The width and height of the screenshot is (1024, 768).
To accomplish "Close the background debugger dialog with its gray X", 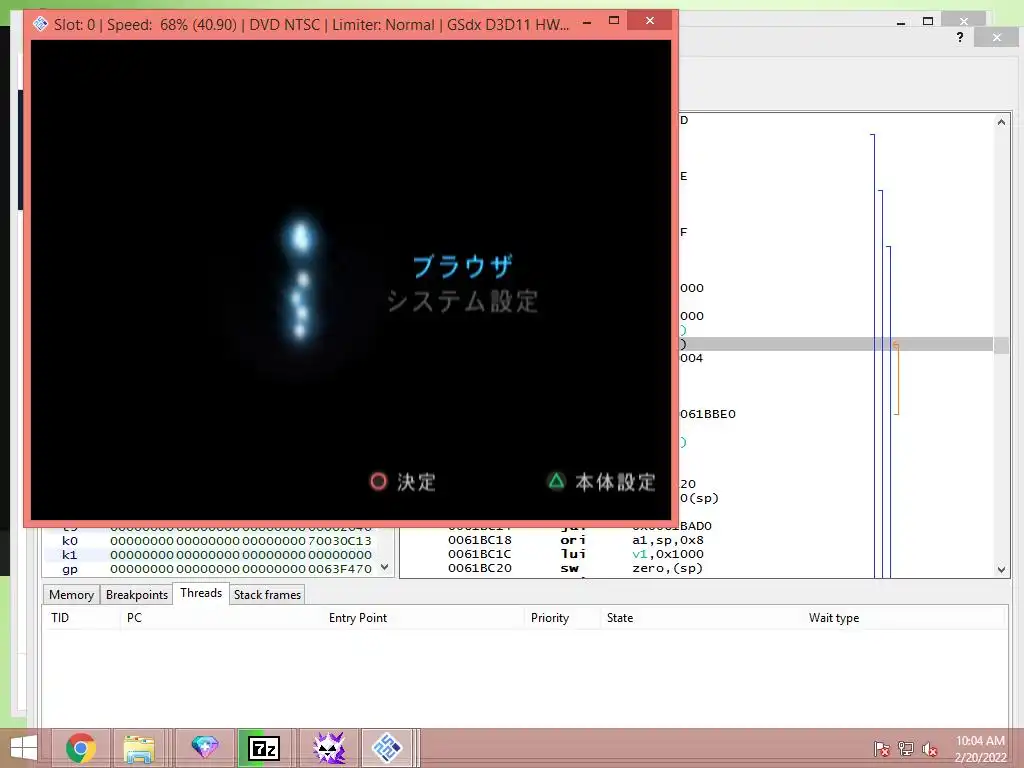I will (x=996, y=37).
